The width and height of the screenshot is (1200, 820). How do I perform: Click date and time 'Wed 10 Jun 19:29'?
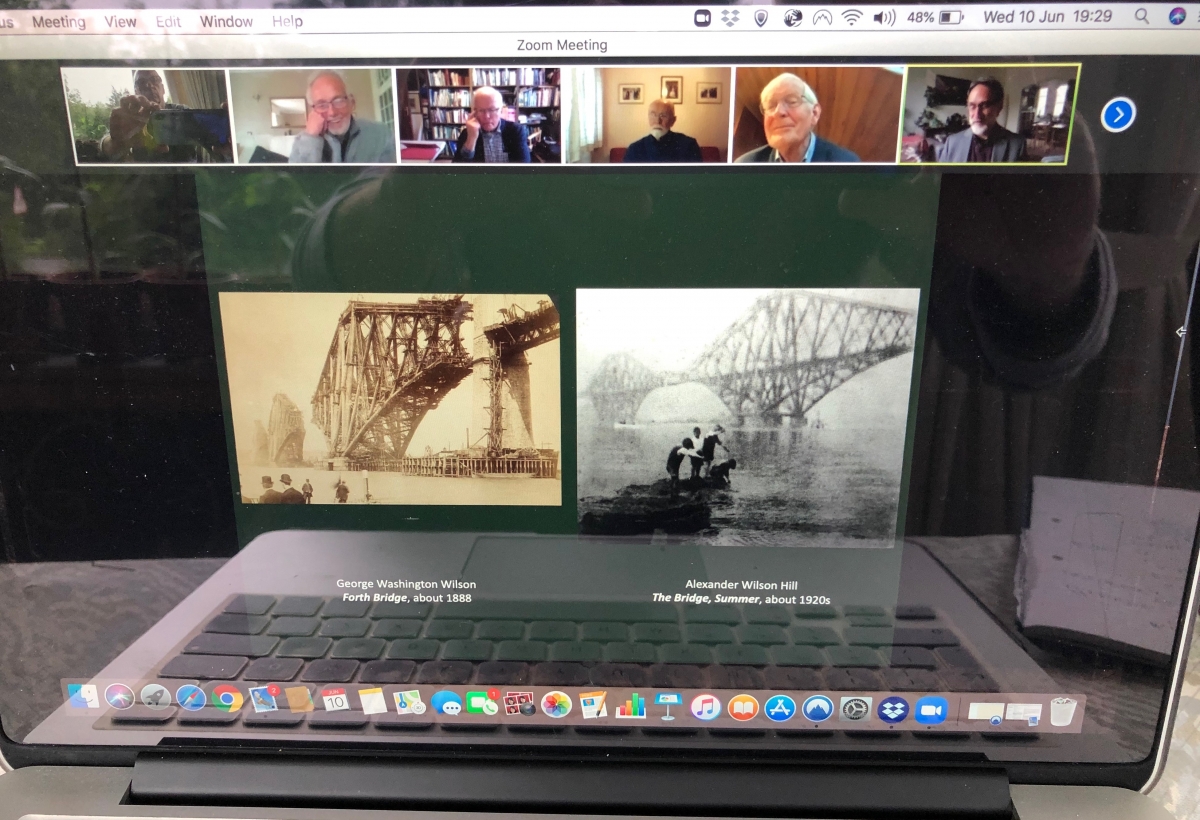tap(1048, 17)
